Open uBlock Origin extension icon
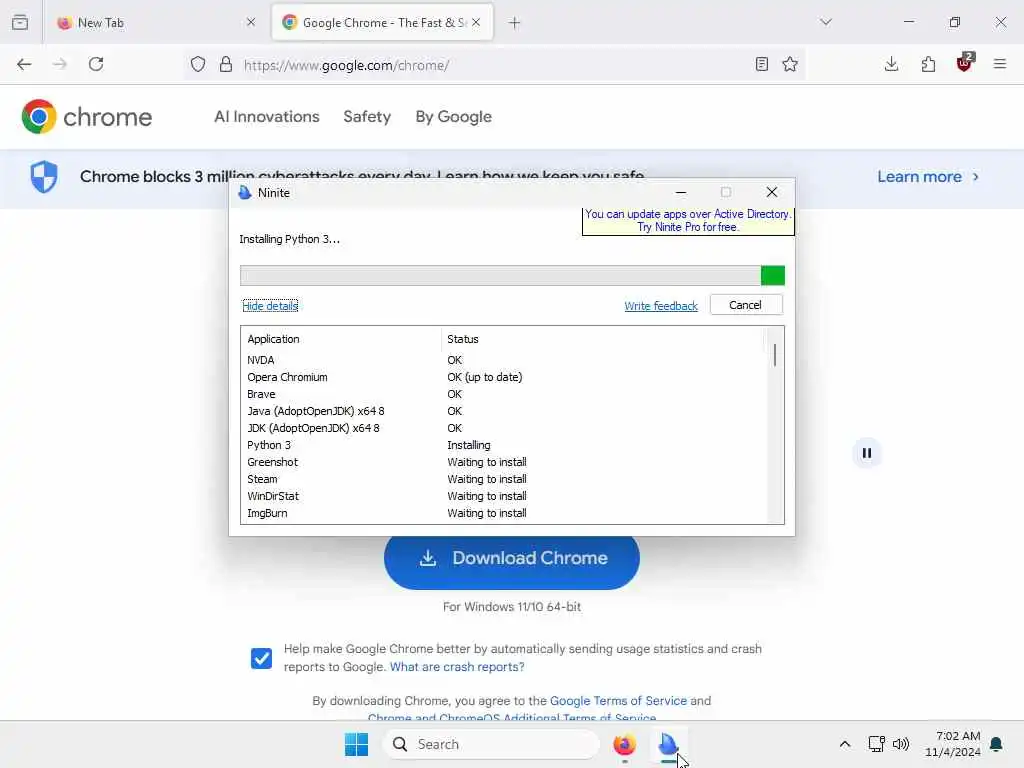The image size is (1024, 768). (965, 63)
